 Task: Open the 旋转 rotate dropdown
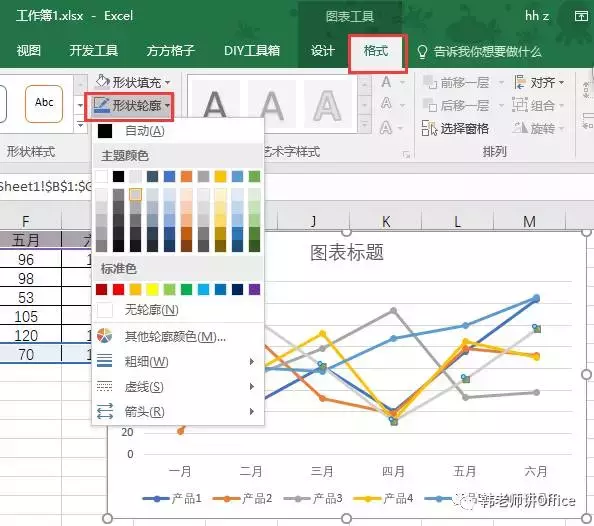click(x=539, y=128)
